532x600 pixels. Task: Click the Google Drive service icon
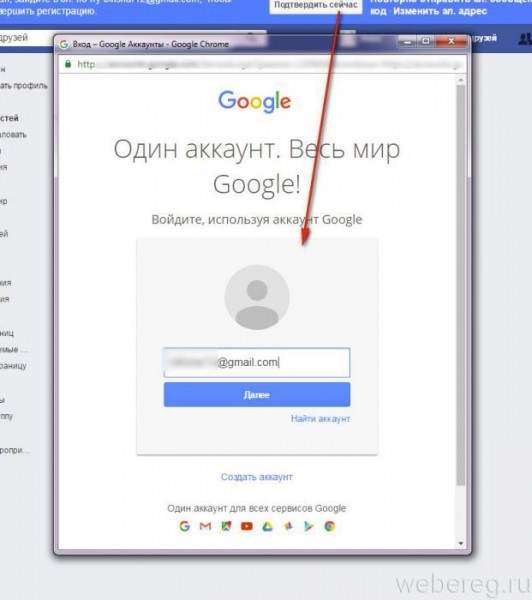(x=268, y=527)
